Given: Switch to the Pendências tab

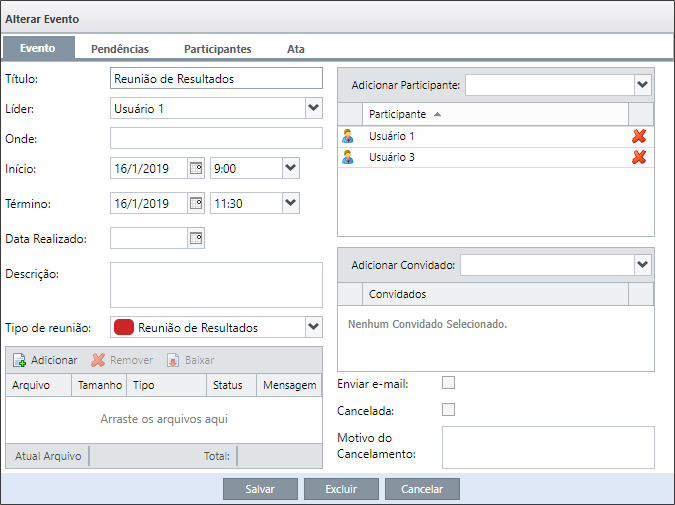Looking at the screenshot, I should [120, 49].
